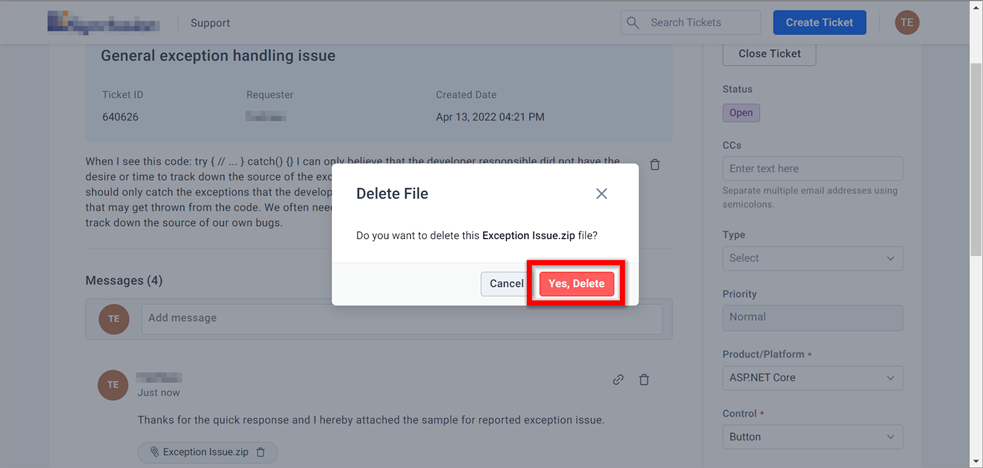The height and width of the screenshot is (468, 983).
Task: Click the Close Ticket button
Action: point(769,53)
